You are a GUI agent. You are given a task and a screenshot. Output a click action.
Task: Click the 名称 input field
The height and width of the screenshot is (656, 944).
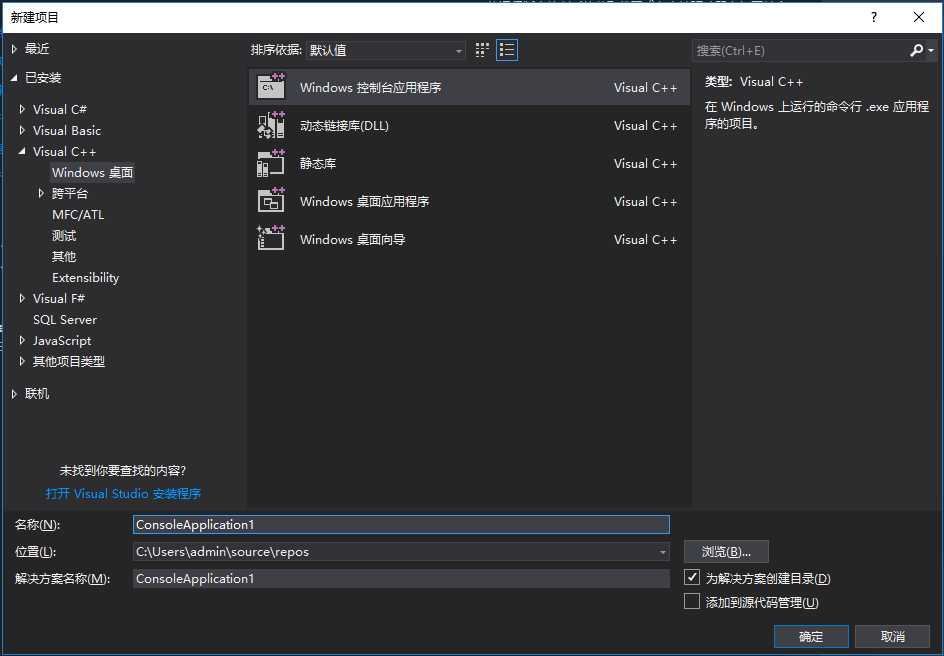[x=401, y=525]
